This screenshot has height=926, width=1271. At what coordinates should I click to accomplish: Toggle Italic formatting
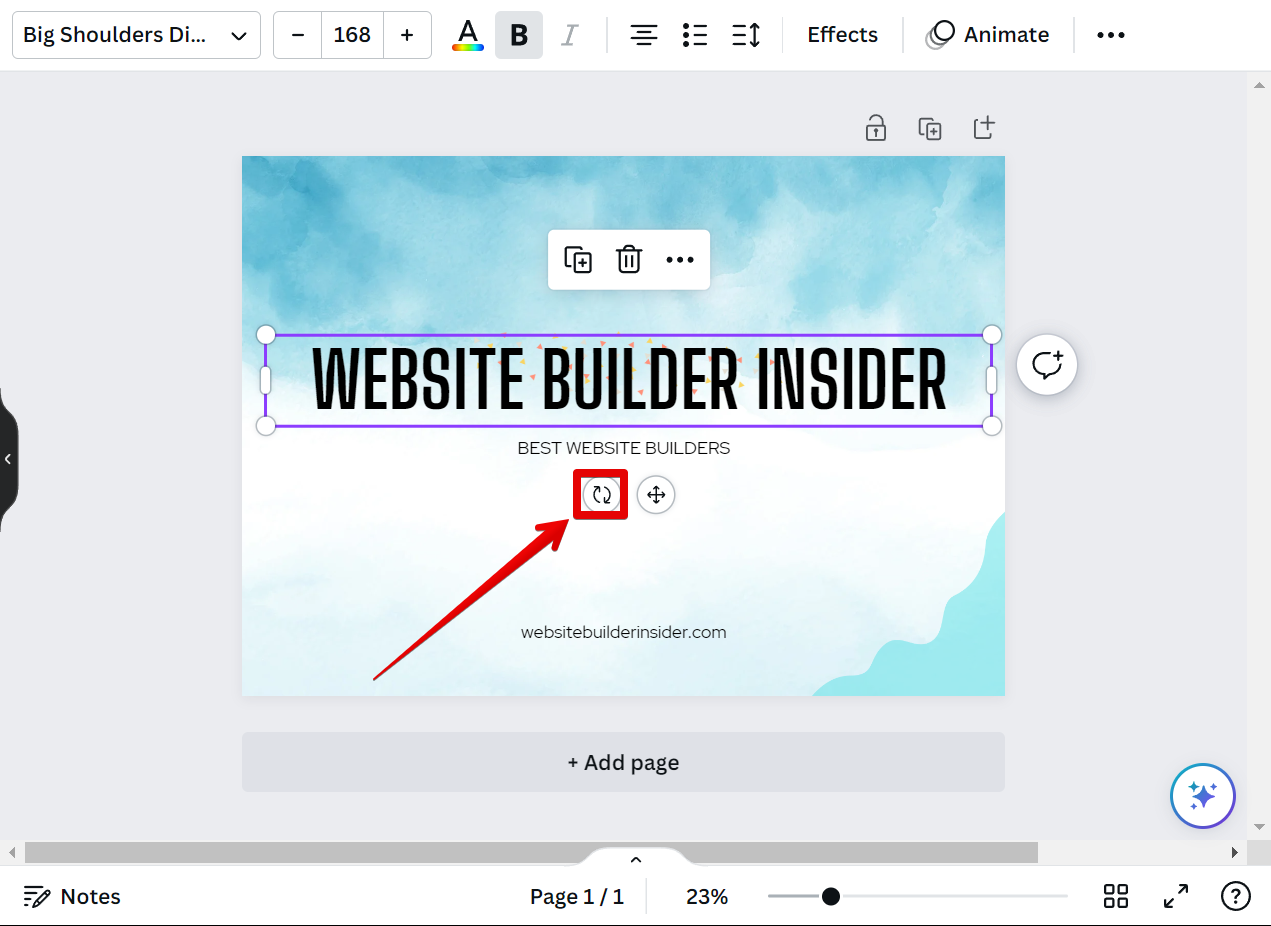[x=569, y=35]
